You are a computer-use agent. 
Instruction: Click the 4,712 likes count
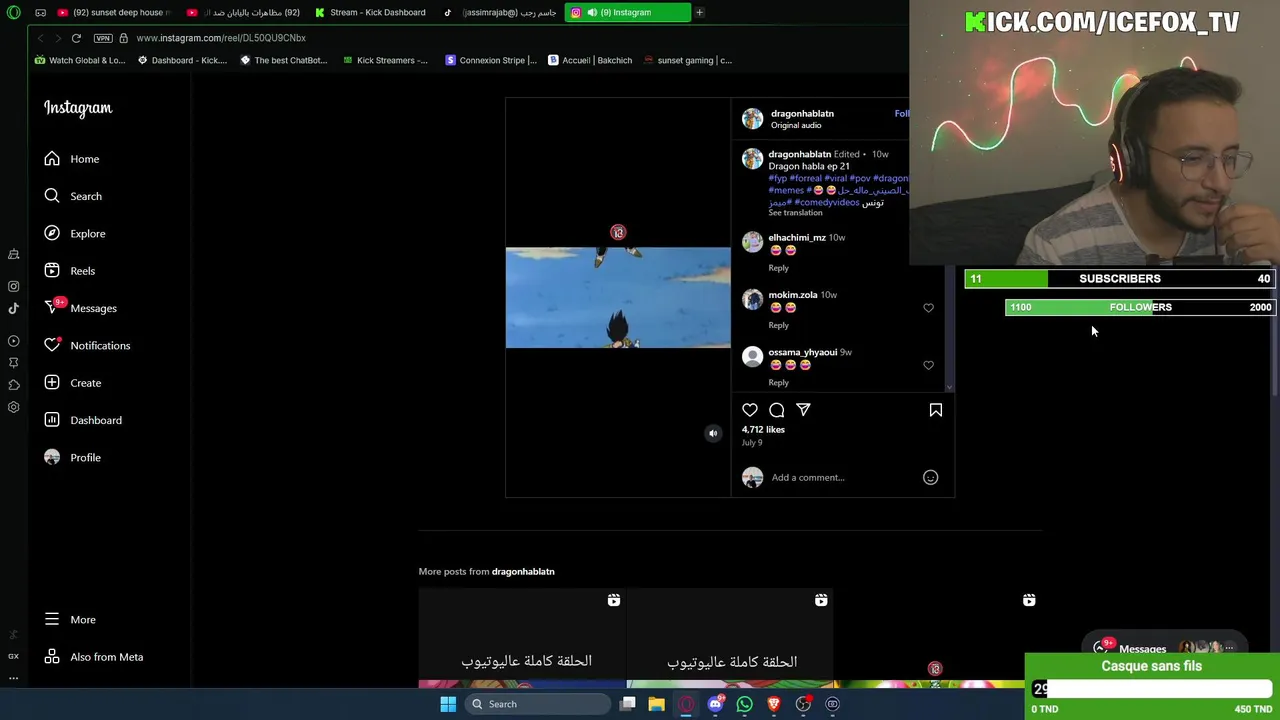click(x=763, y=429)
